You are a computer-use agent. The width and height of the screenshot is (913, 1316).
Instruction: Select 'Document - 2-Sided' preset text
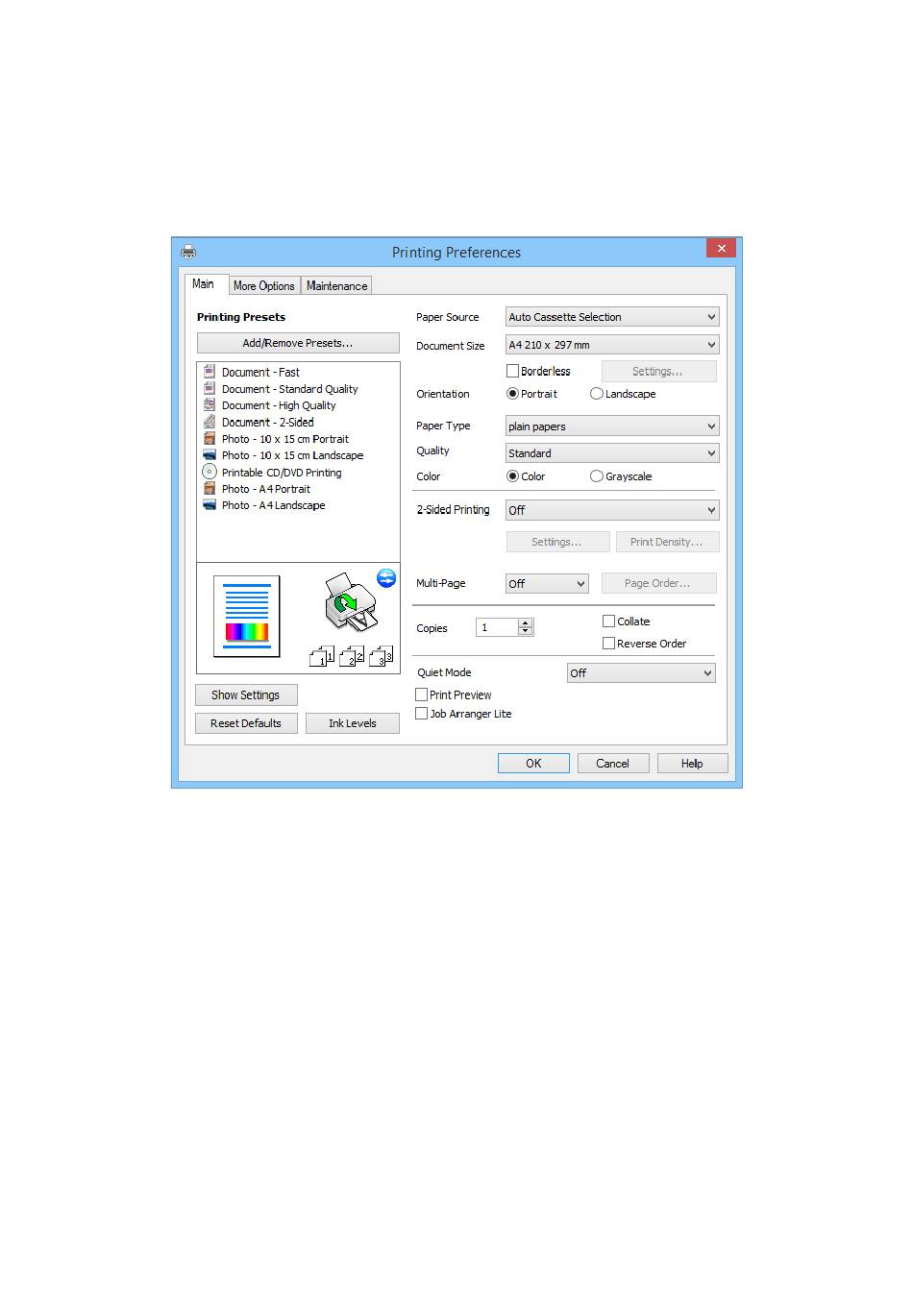click(x=267, y=423)
